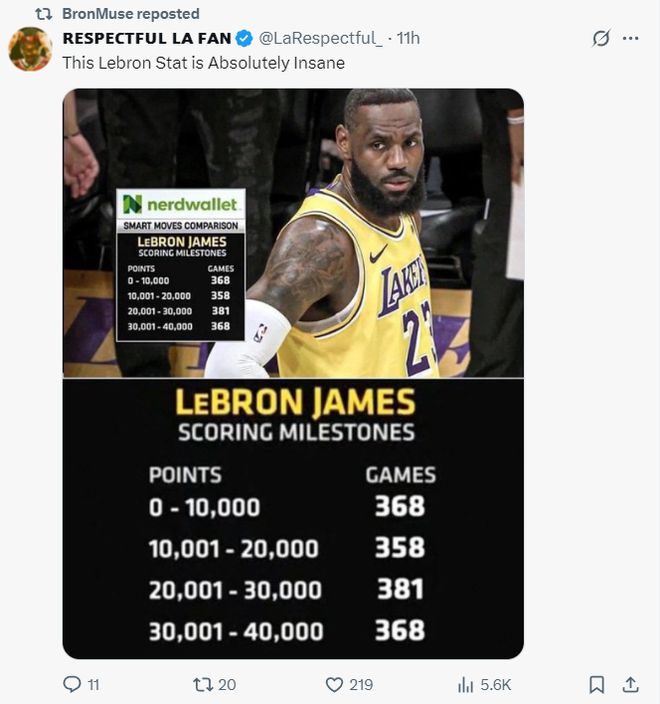The height and width of the screenshot is (704, 660).
Task: Click the Grok explain post icon
Action: coord(601,39)
